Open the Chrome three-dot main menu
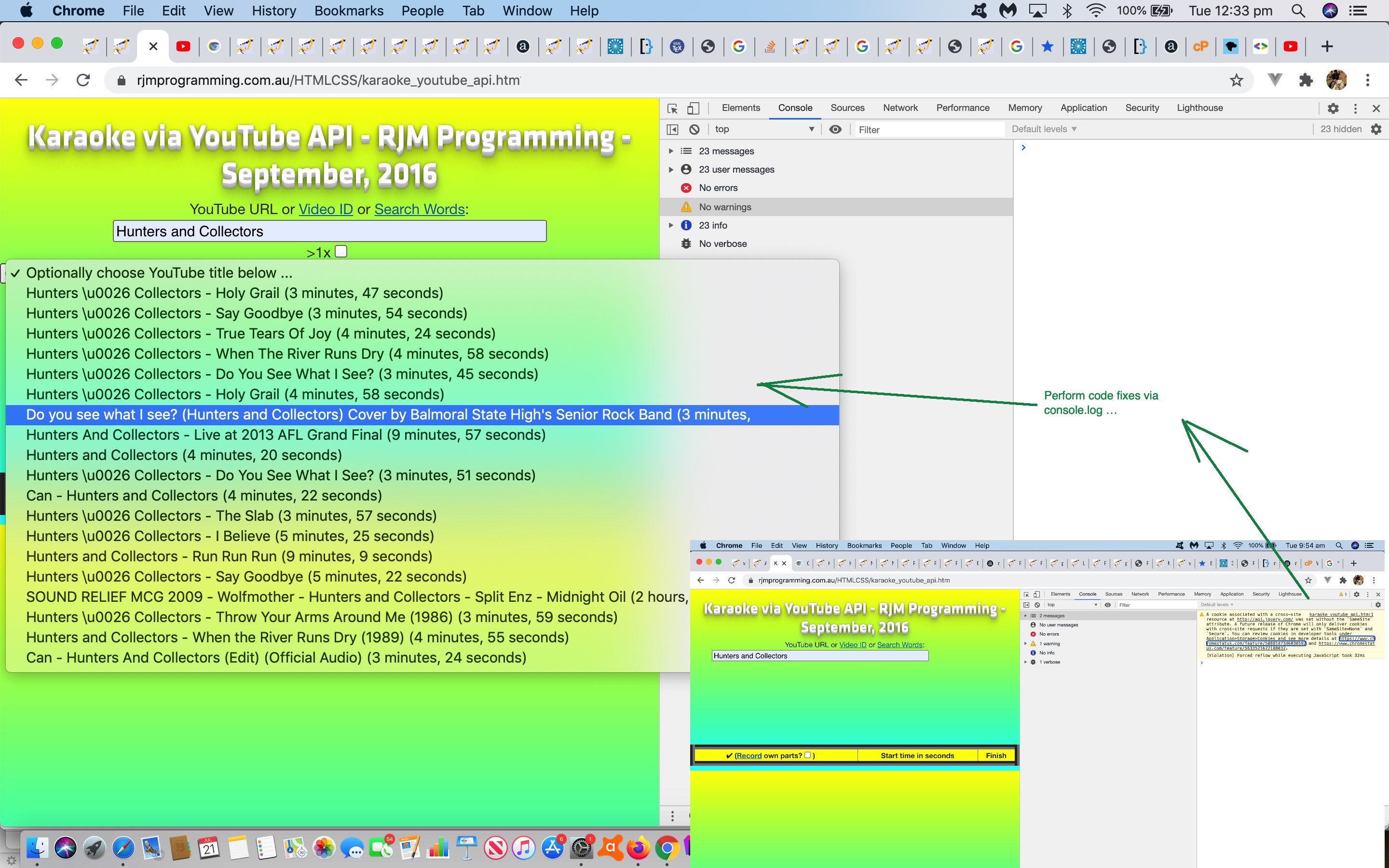 1368,80
